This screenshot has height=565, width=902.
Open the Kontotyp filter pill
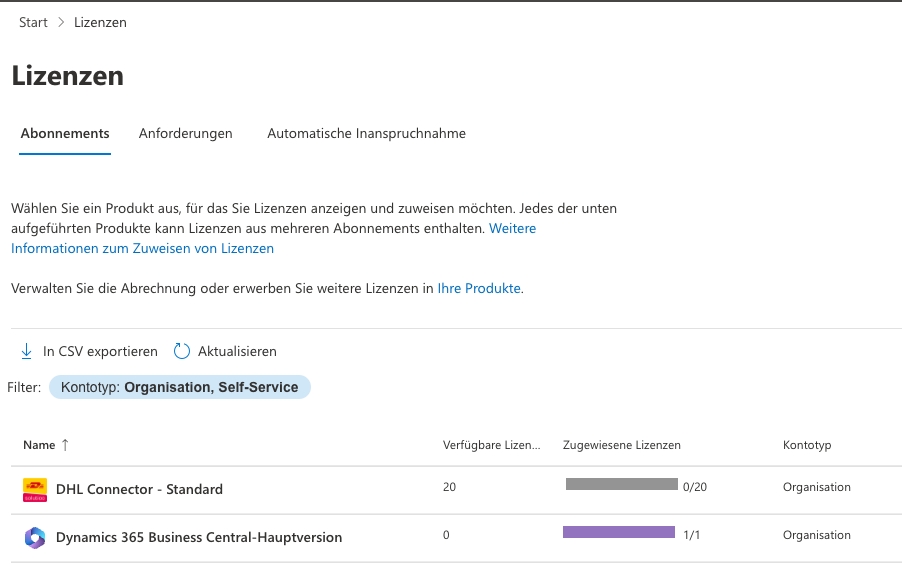click(x=180, y=387)
